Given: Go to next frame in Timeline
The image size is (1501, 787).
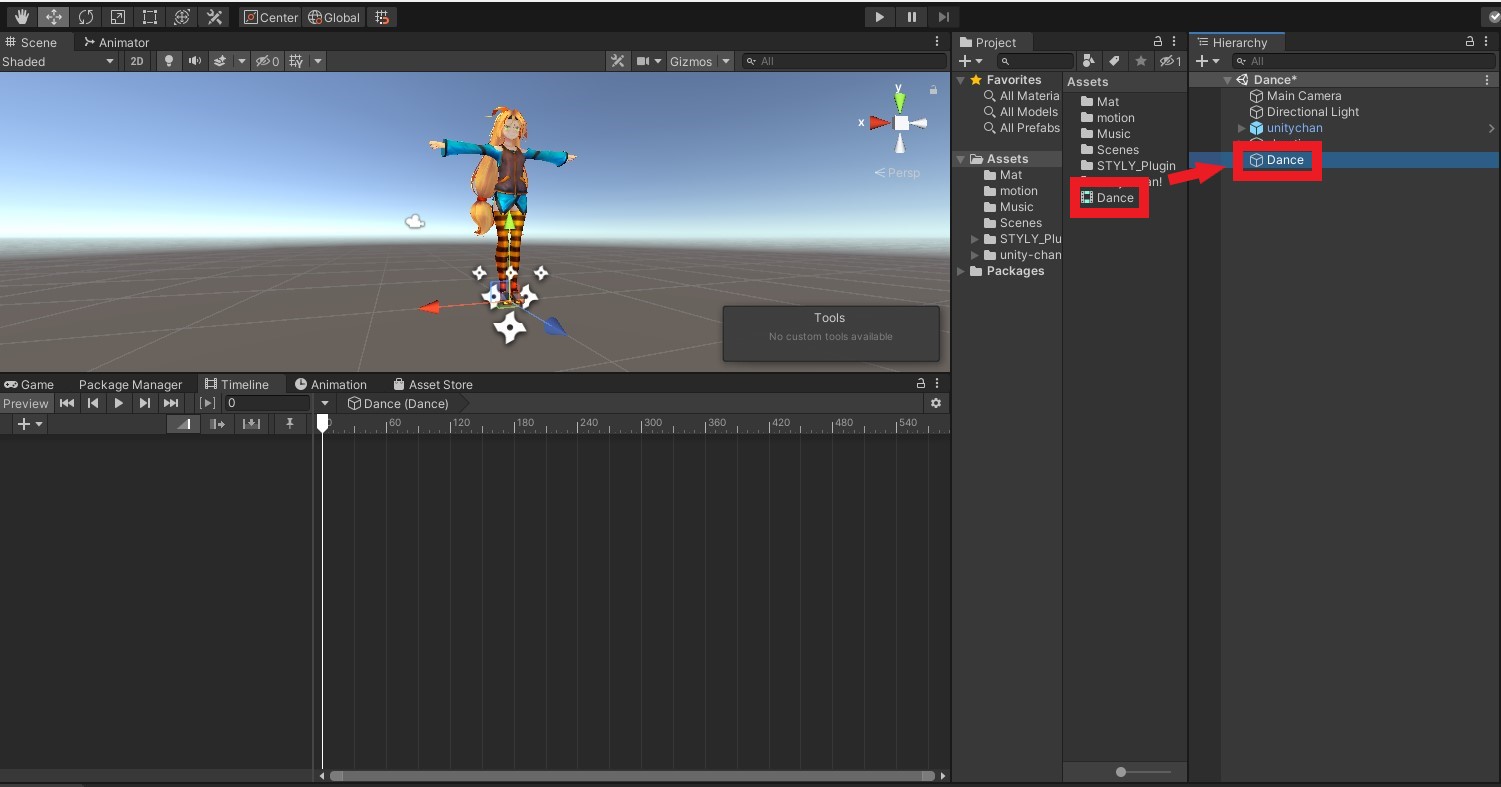Looking at the screenshot, I should [145, 403].
